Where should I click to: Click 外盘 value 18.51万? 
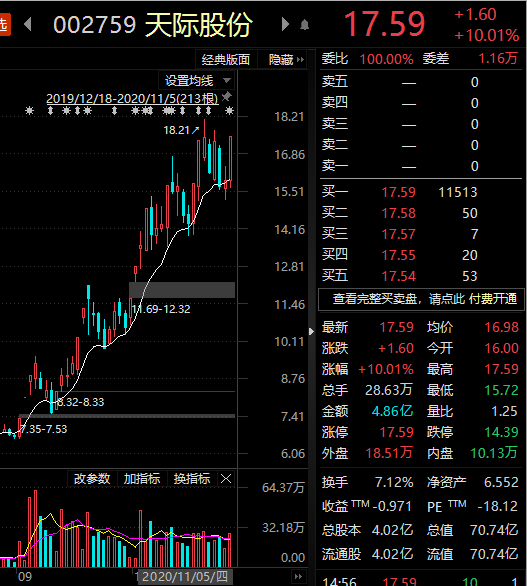point(389,453)
